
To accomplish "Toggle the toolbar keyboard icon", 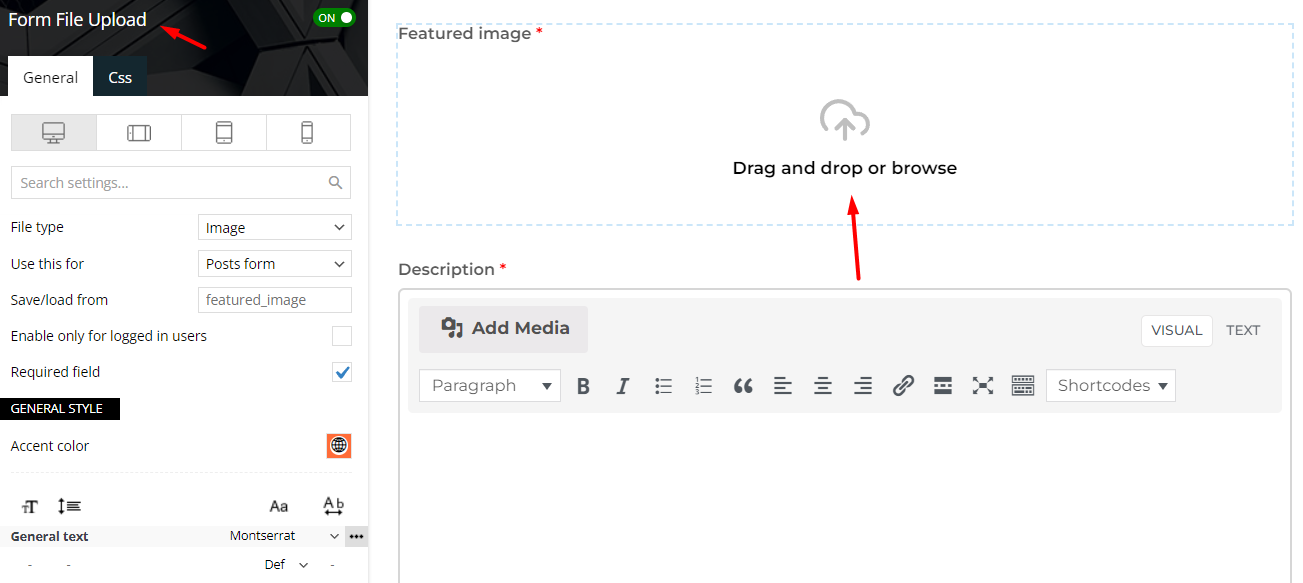I will pyautogui.click(x=1023, y=386).
